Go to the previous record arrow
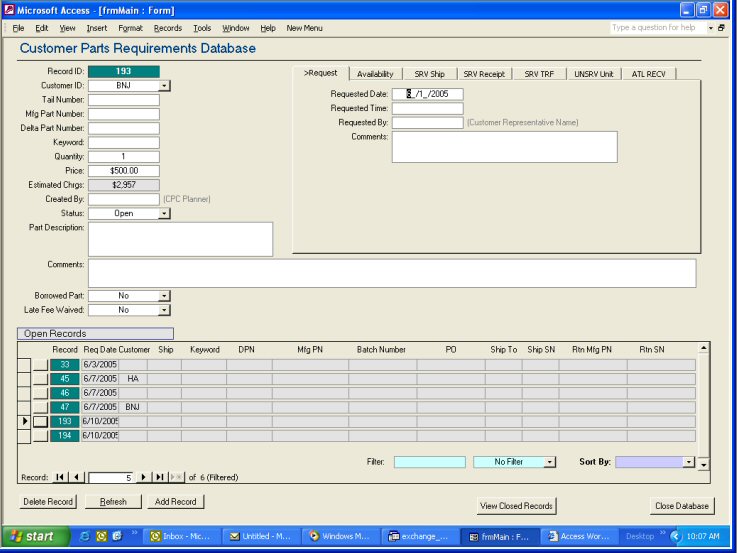The image size is (737, 553). click(77, 478)
